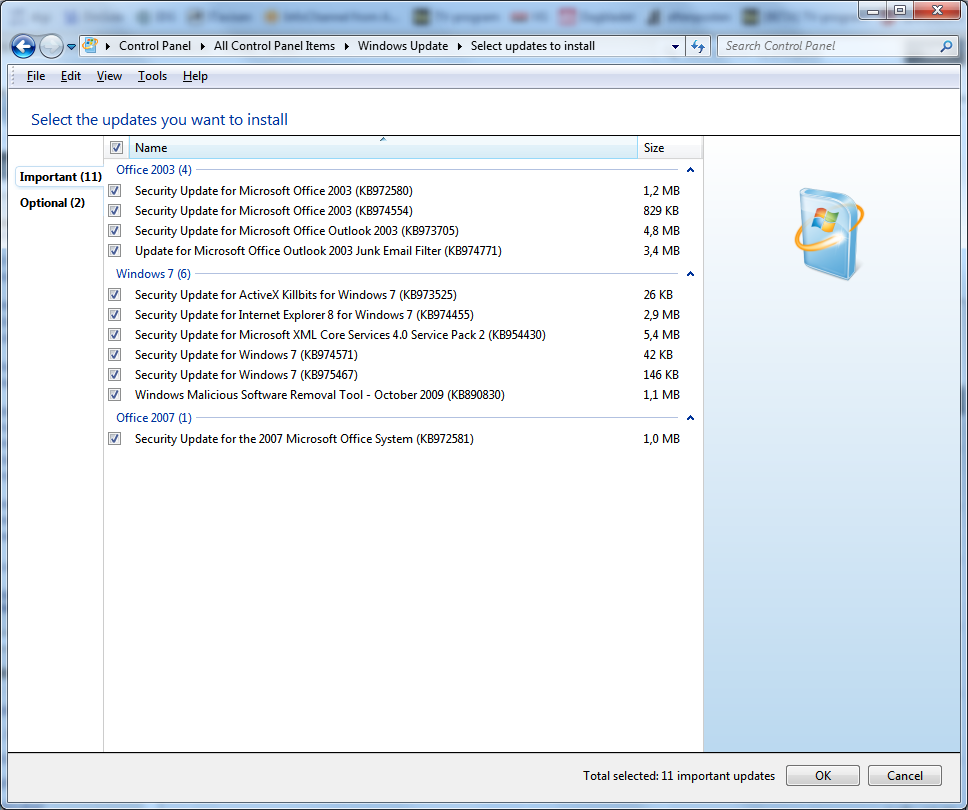
Task: Uncheck Internet Explorer 8 update KB974455
Action: click(115, 315)
